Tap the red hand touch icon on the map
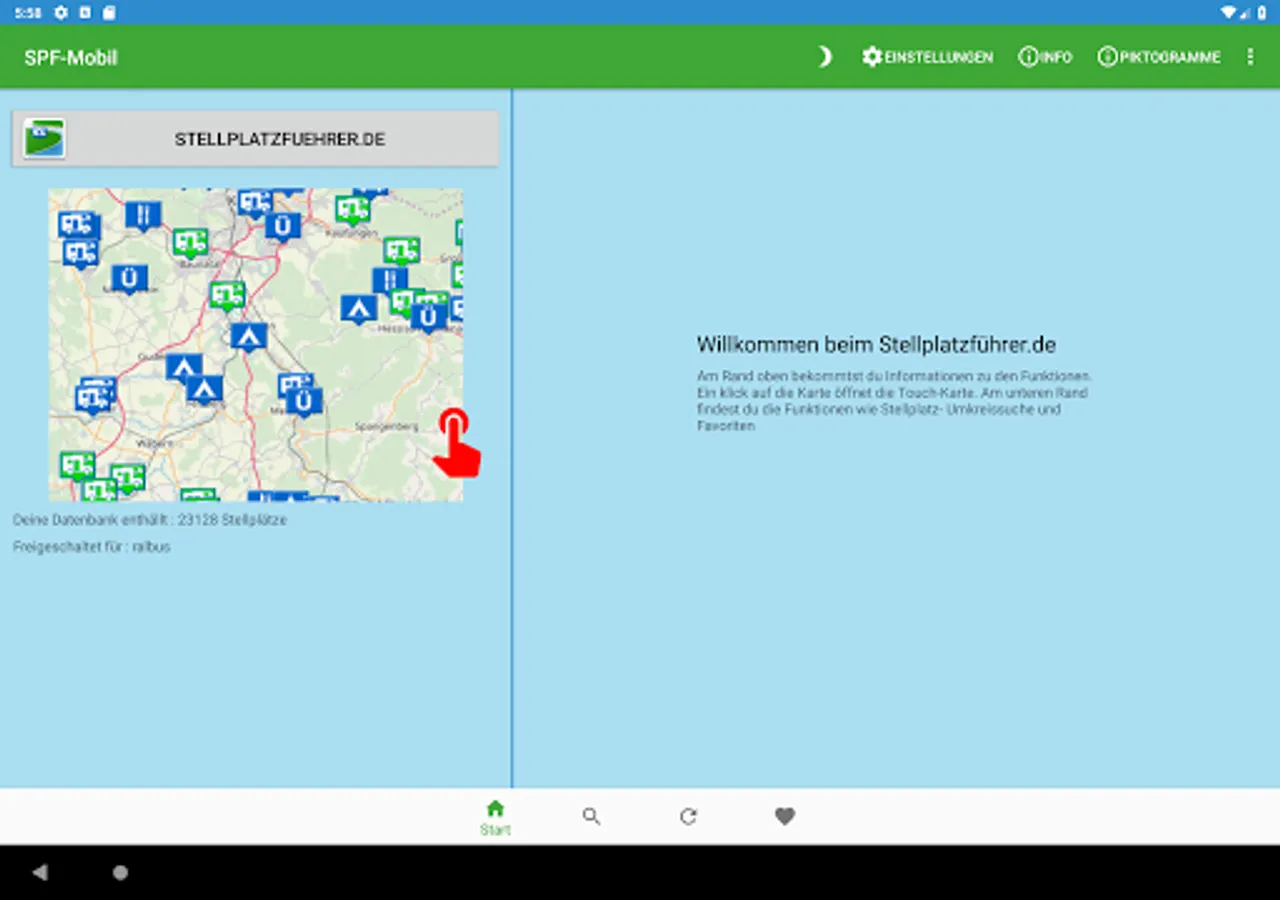Viewport: 1280px width, 900px height. pyautogui.click(x=456, y=443)
